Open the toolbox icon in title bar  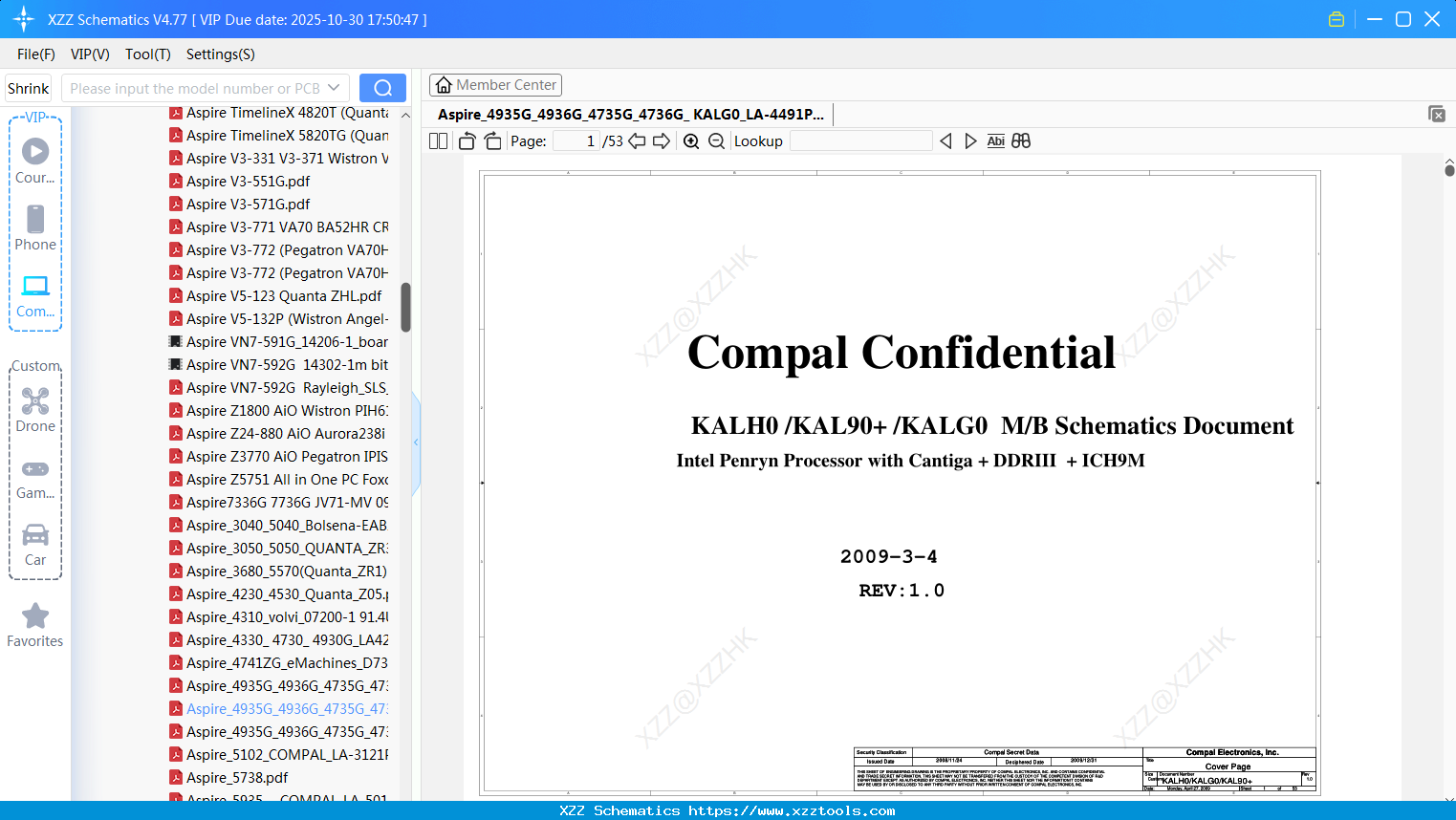1336,19
